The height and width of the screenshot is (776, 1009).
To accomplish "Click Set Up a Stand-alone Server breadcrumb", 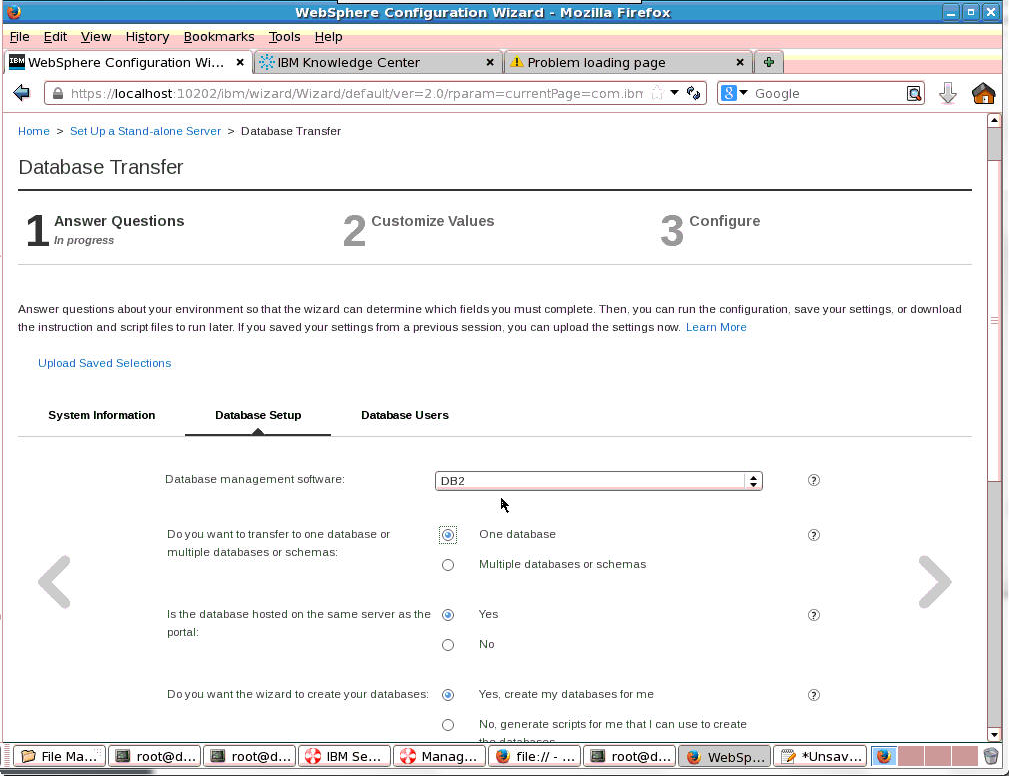I will click(x=145, y=131).
